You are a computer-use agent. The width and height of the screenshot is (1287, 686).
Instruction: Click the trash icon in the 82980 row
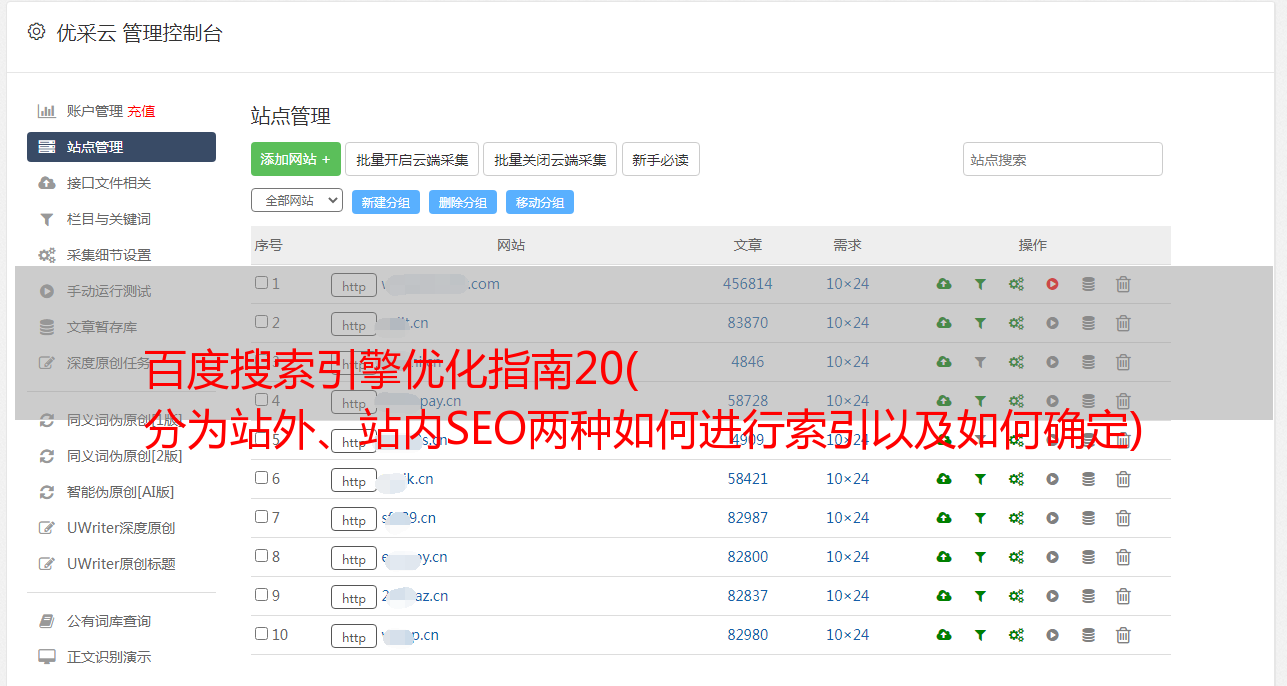point(1123,635)
